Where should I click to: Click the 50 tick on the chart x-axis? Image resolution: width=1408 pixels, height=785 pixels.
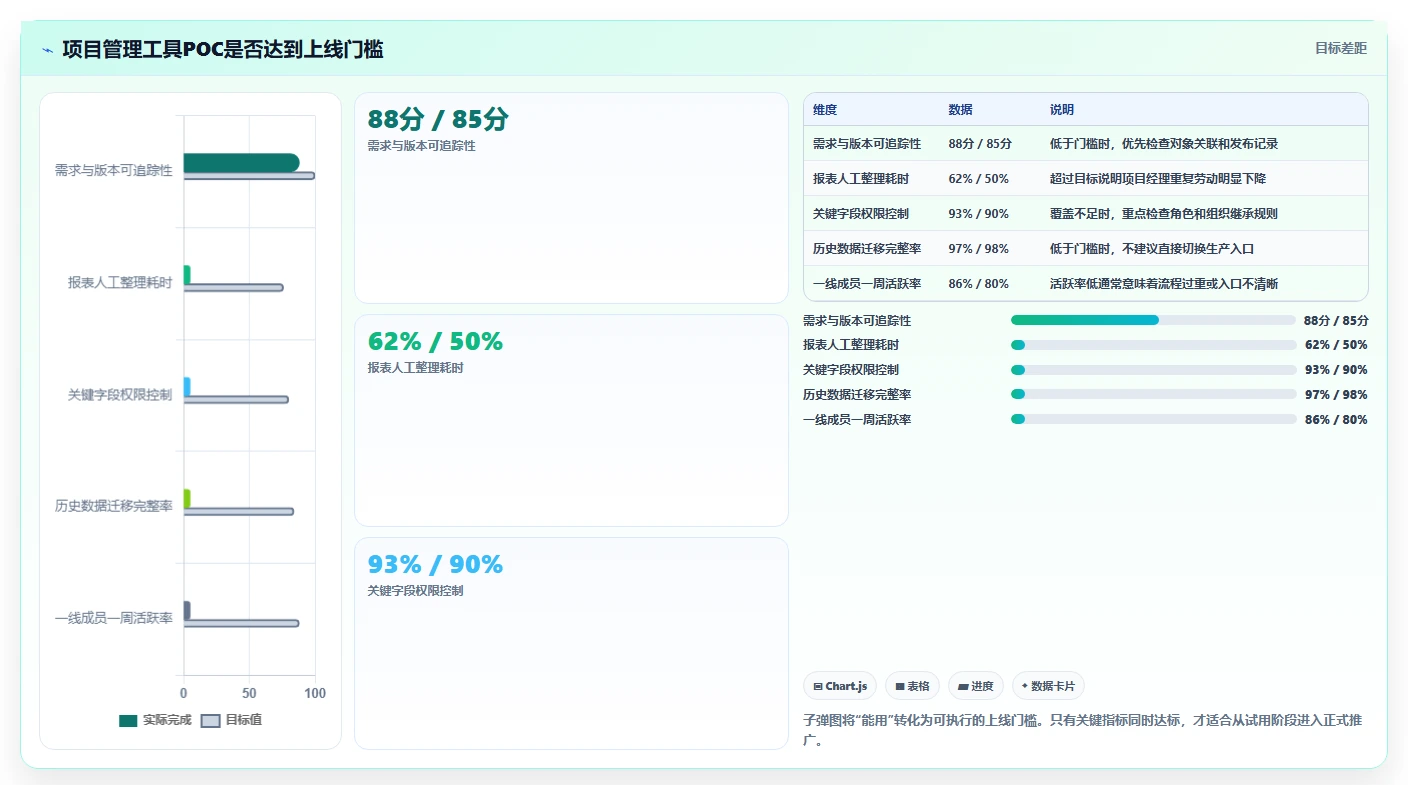click(x=249, y=693)
